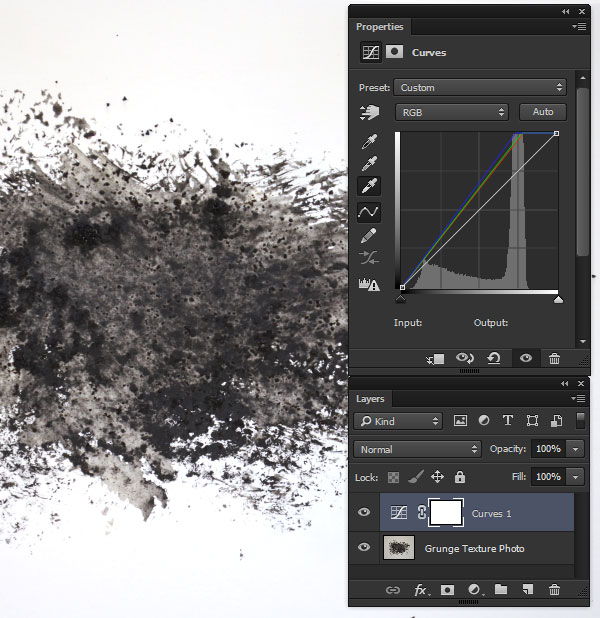The height and width of the screenshot is (618, 600).
Task: Toggle the lock all layer icon
Action: (x=460, y=478)
